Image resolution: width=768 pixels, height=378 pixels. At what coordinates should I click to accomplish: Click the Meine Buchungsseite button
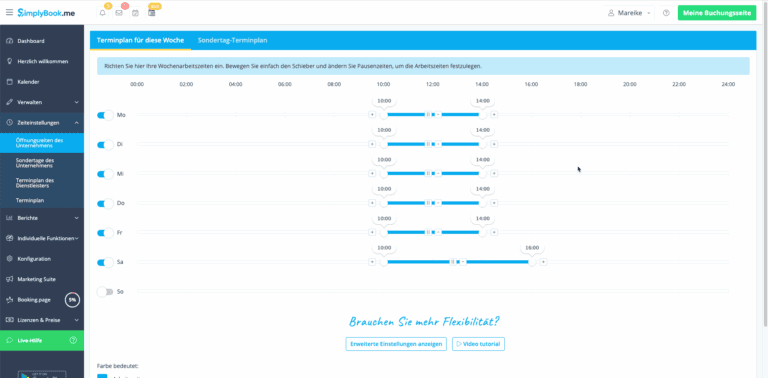coord(717,13)
